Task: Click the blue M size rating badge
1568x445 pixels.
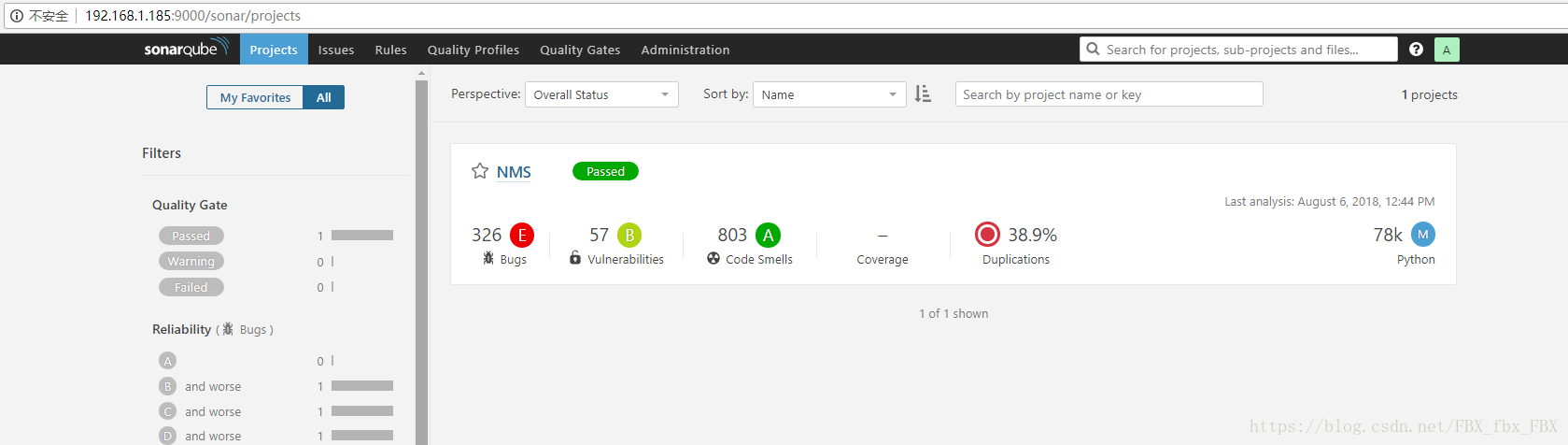Action: pos(1423,235)
